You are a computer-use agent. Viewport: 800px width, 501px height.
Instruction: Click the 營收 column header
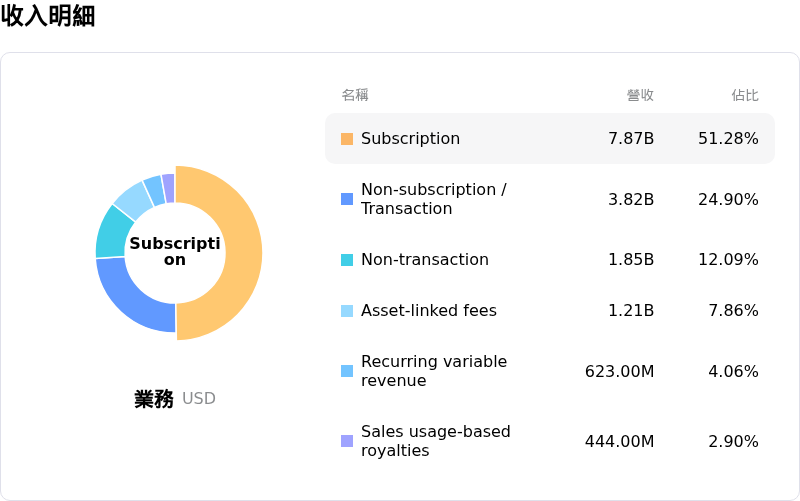point(640,95)
